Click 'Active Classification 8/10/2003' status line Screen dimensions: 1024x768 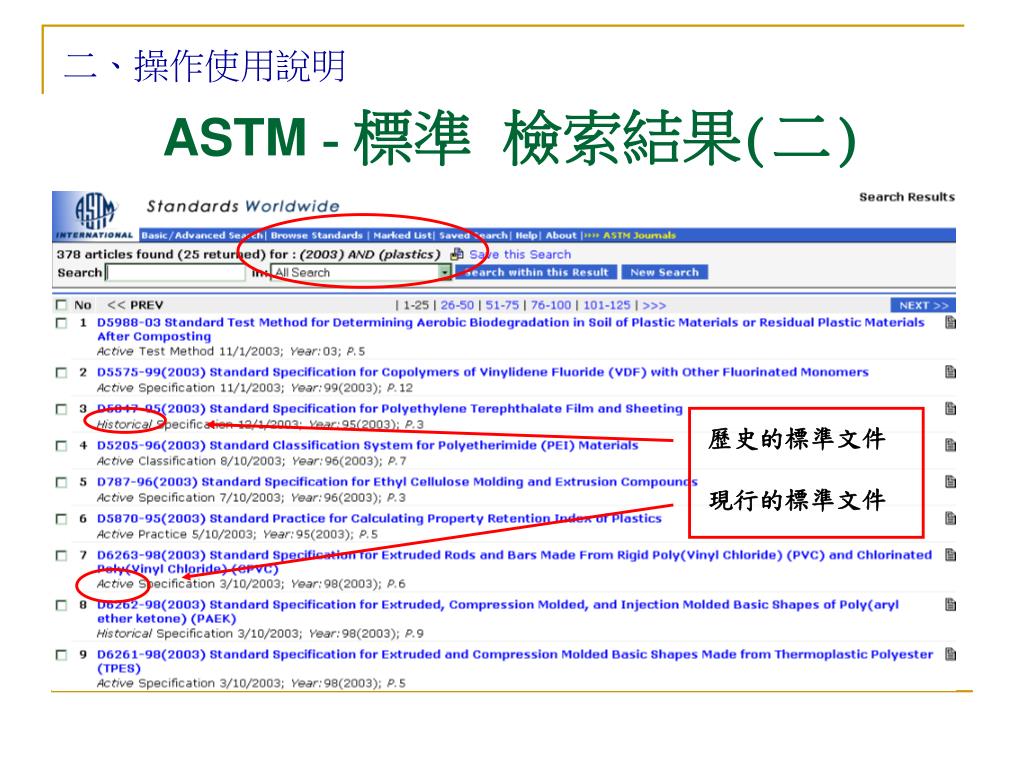(x=251, y=461)
